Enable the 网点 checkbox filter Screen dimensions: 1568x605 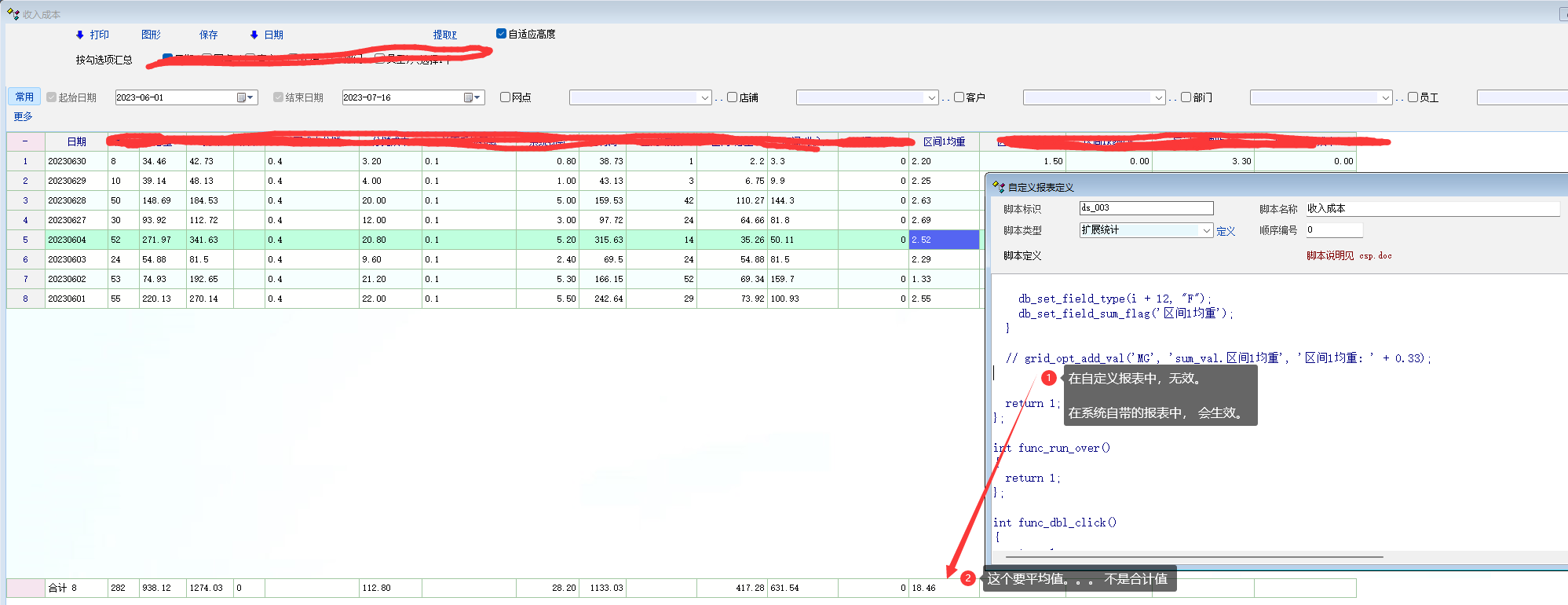click(x=506, y=97)
